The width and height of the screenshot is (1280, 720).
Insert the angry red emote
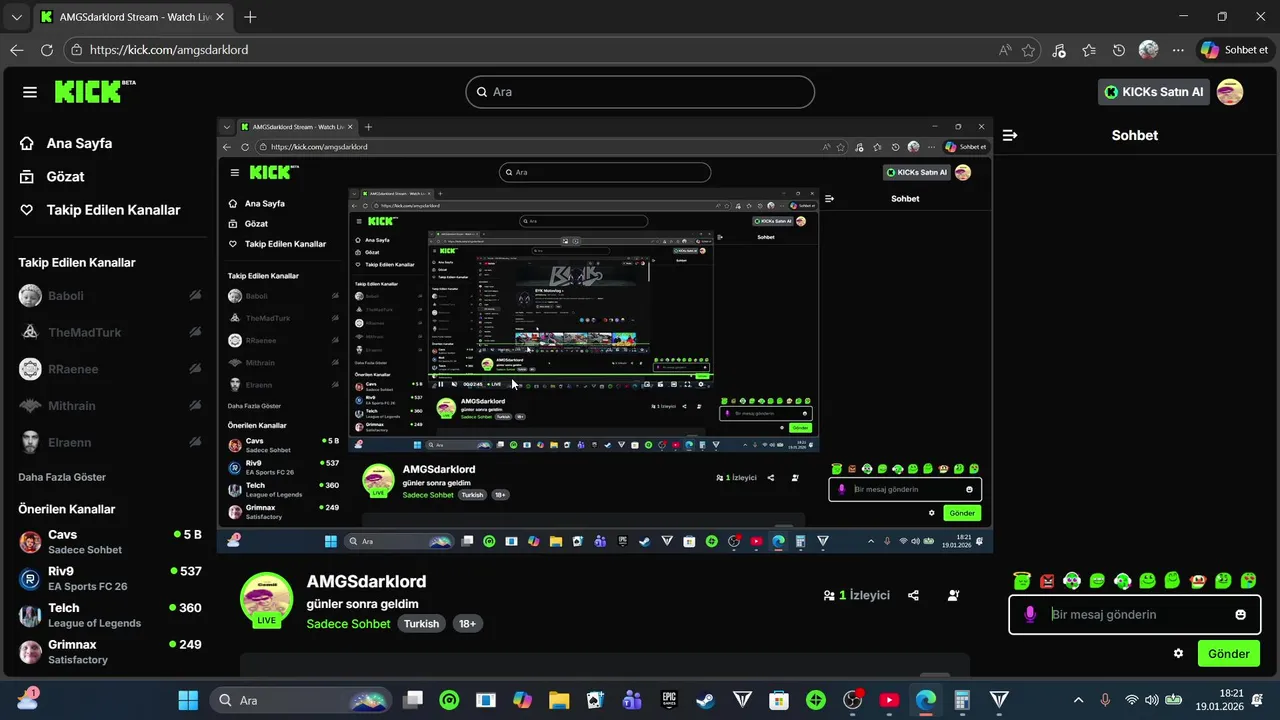(x=1047, y=580)
